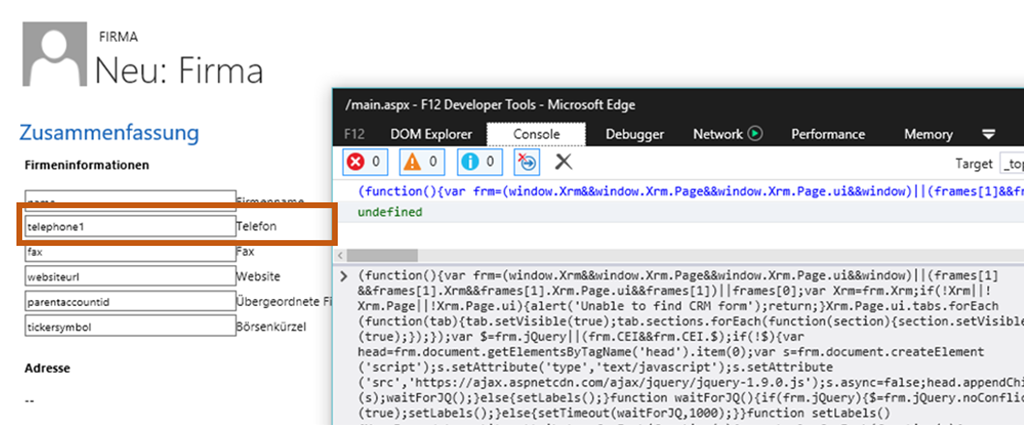Click the tickersymbol input field
The width and height of the screenshot is (1024, 425).
130,326
